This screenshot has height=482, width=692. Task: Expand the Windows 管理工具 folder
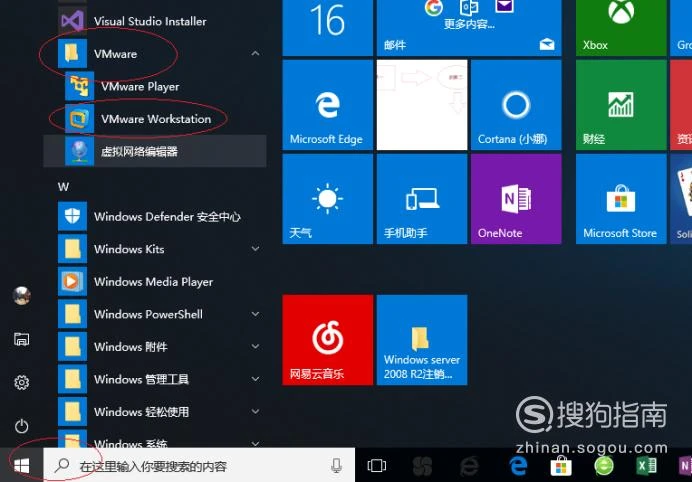[255, 379]
